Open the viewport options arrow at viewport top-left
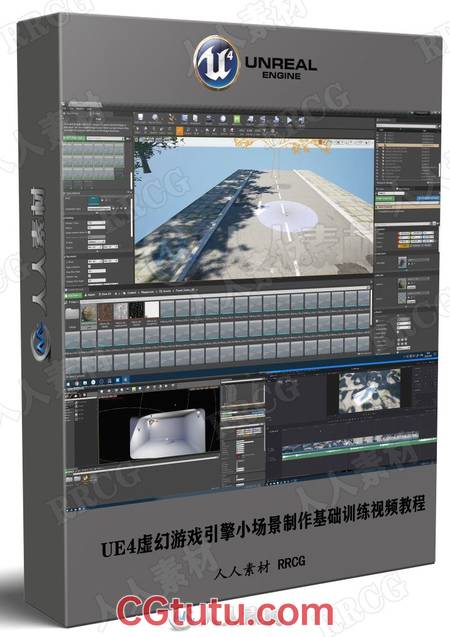This screenshot has width=450, height=637. click(137, 140)
